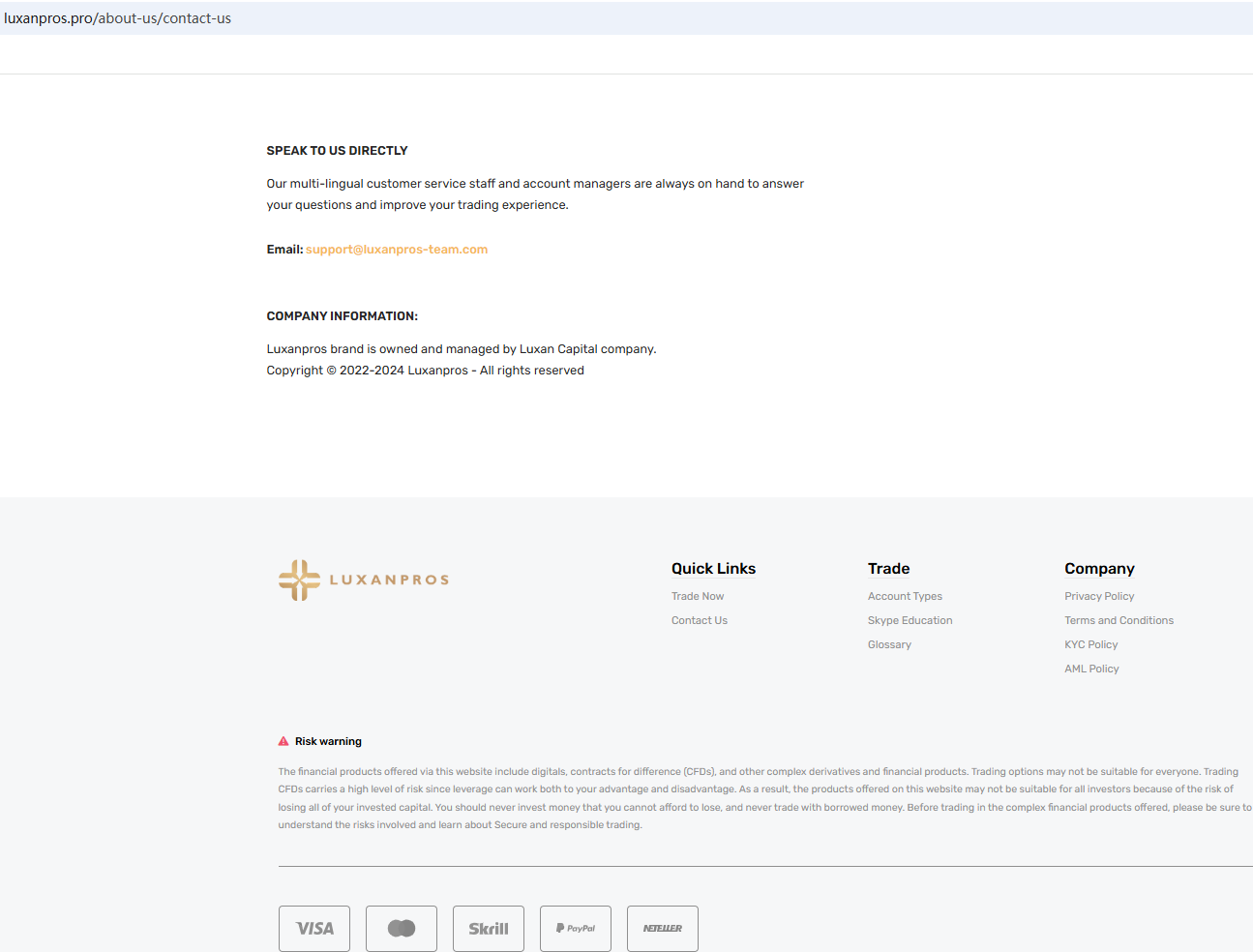Open the AML Policy link

[x=1091, y=669]
